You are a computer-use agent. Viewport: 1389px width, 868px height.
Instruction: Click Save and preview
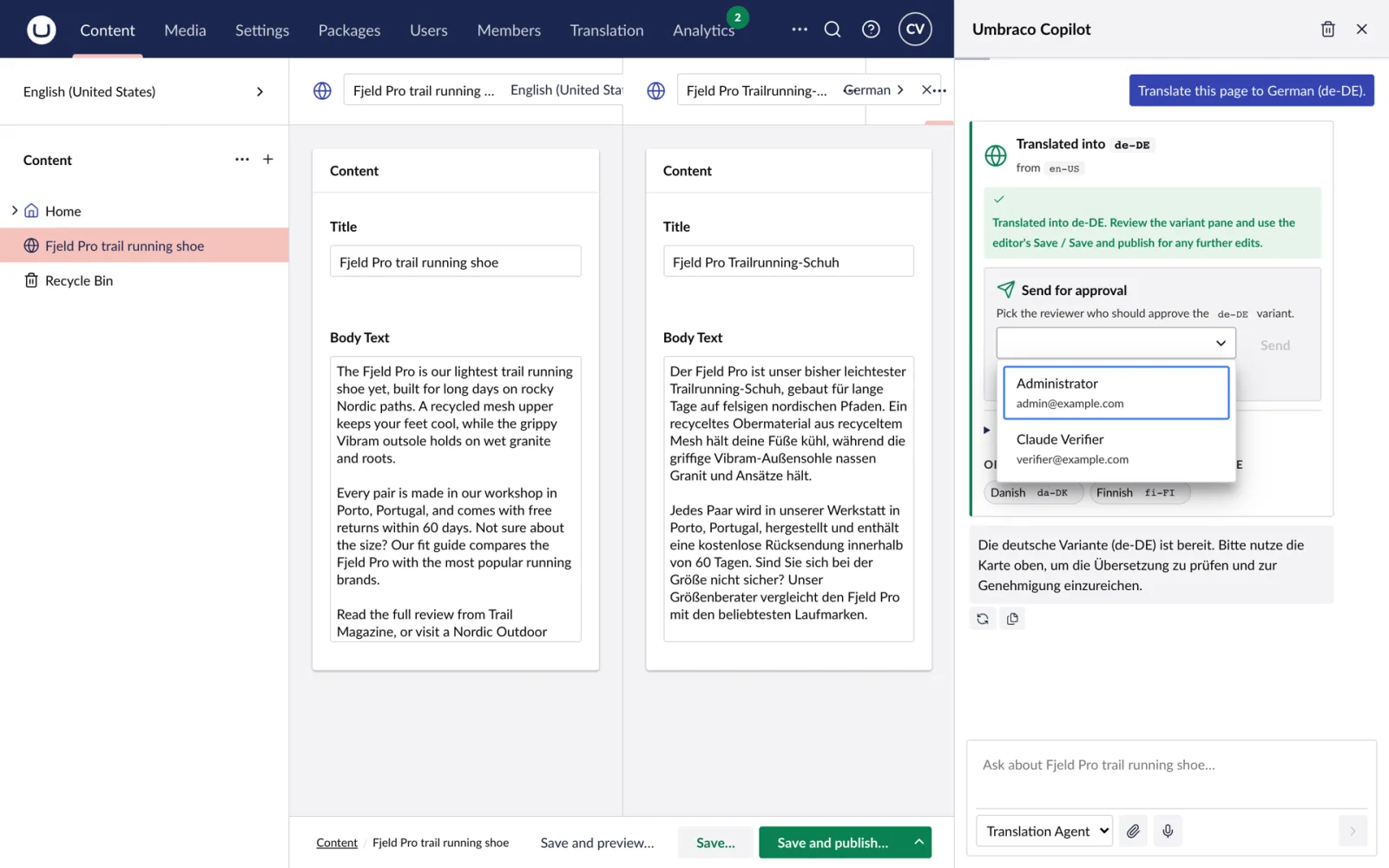[x=597, y=842]
